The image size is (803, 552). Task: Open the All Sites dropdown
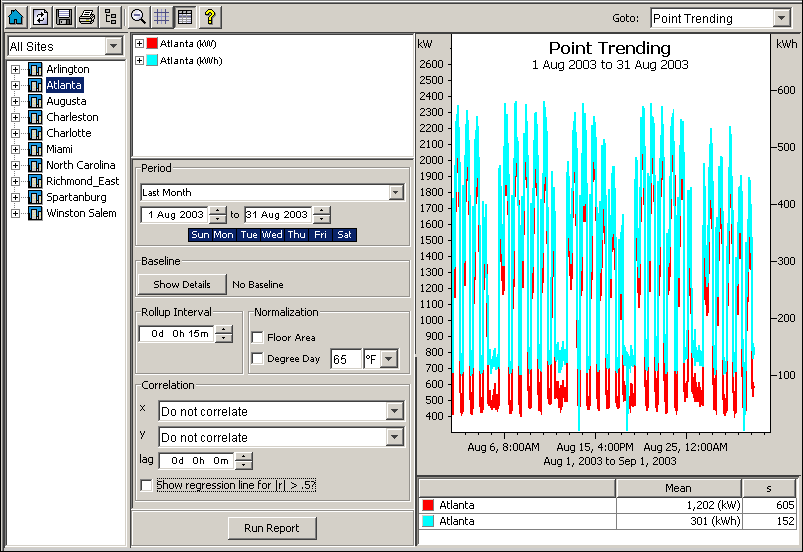point(113,47)
